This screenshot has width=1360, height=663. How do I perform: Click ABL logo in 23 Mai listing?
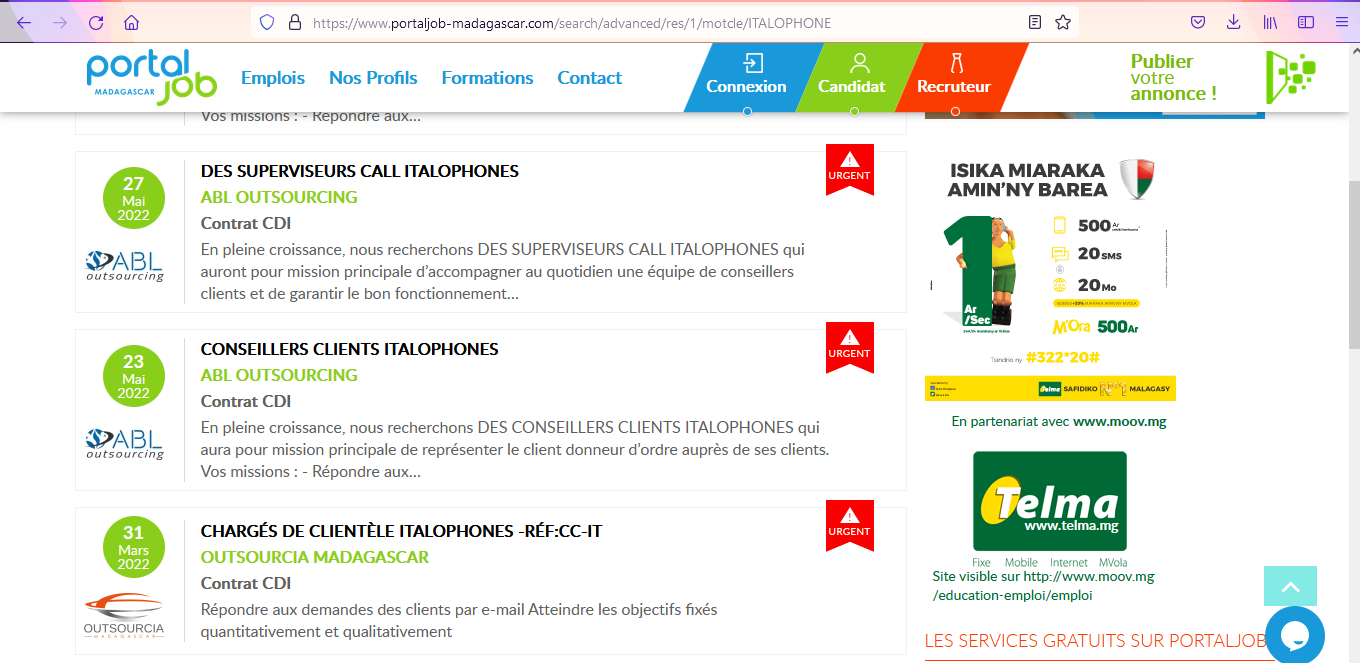125,443
